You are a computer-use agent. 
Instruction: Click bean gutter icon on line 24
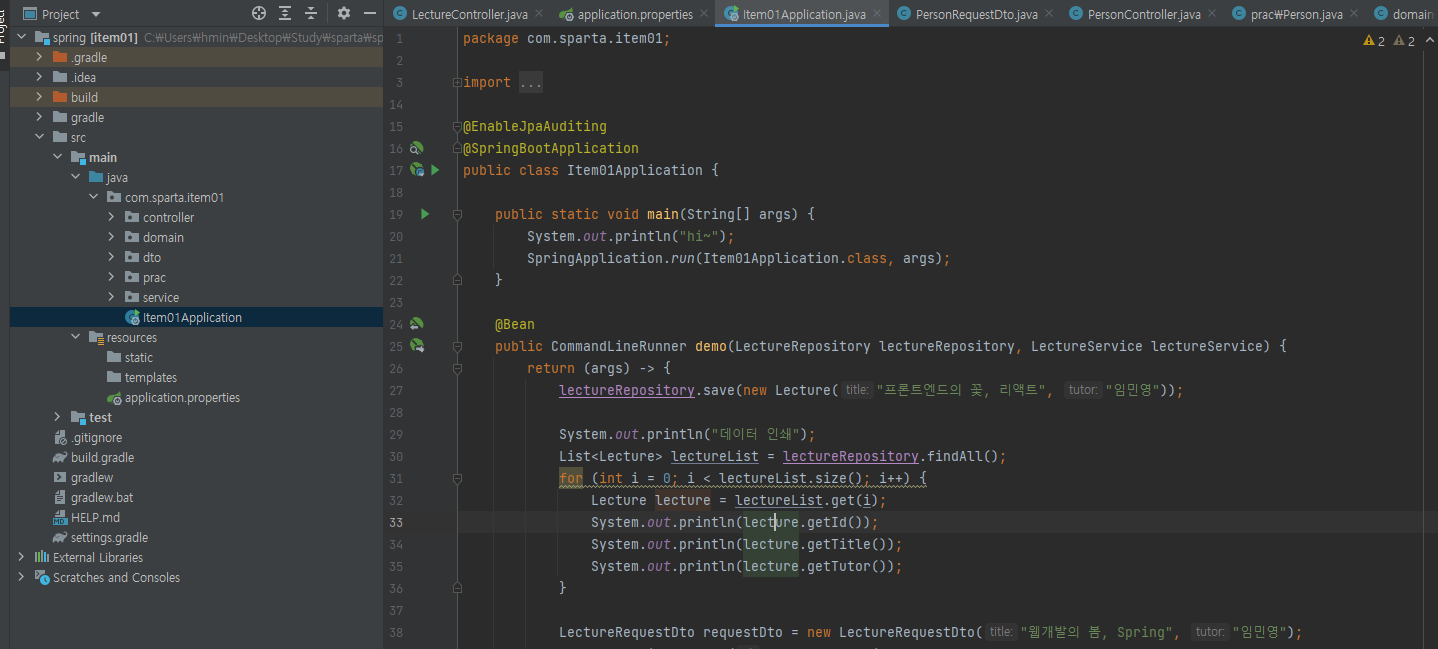pyautogui.click(x=417, y=324)
